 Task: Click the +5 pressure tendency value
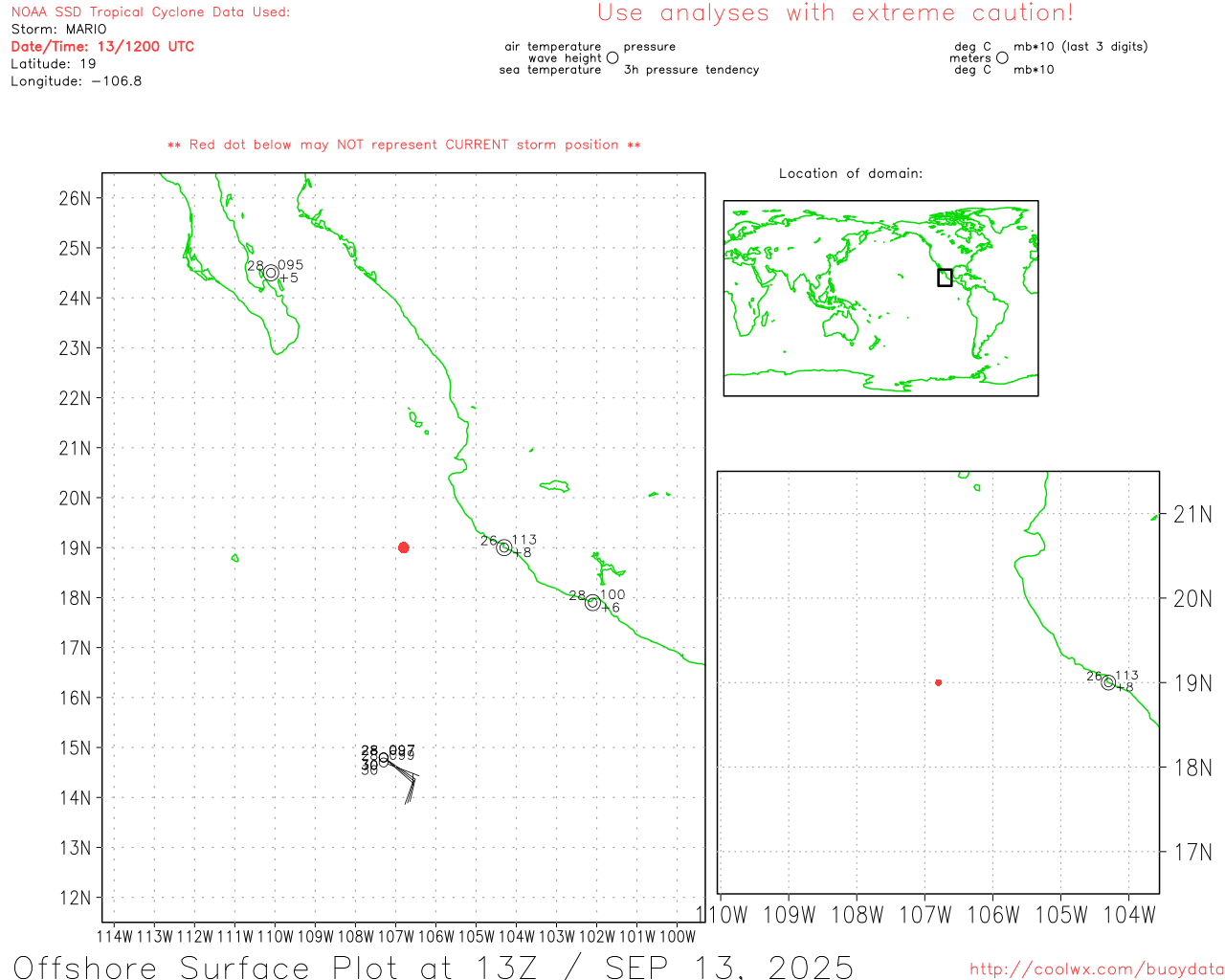tap(289, 278)
